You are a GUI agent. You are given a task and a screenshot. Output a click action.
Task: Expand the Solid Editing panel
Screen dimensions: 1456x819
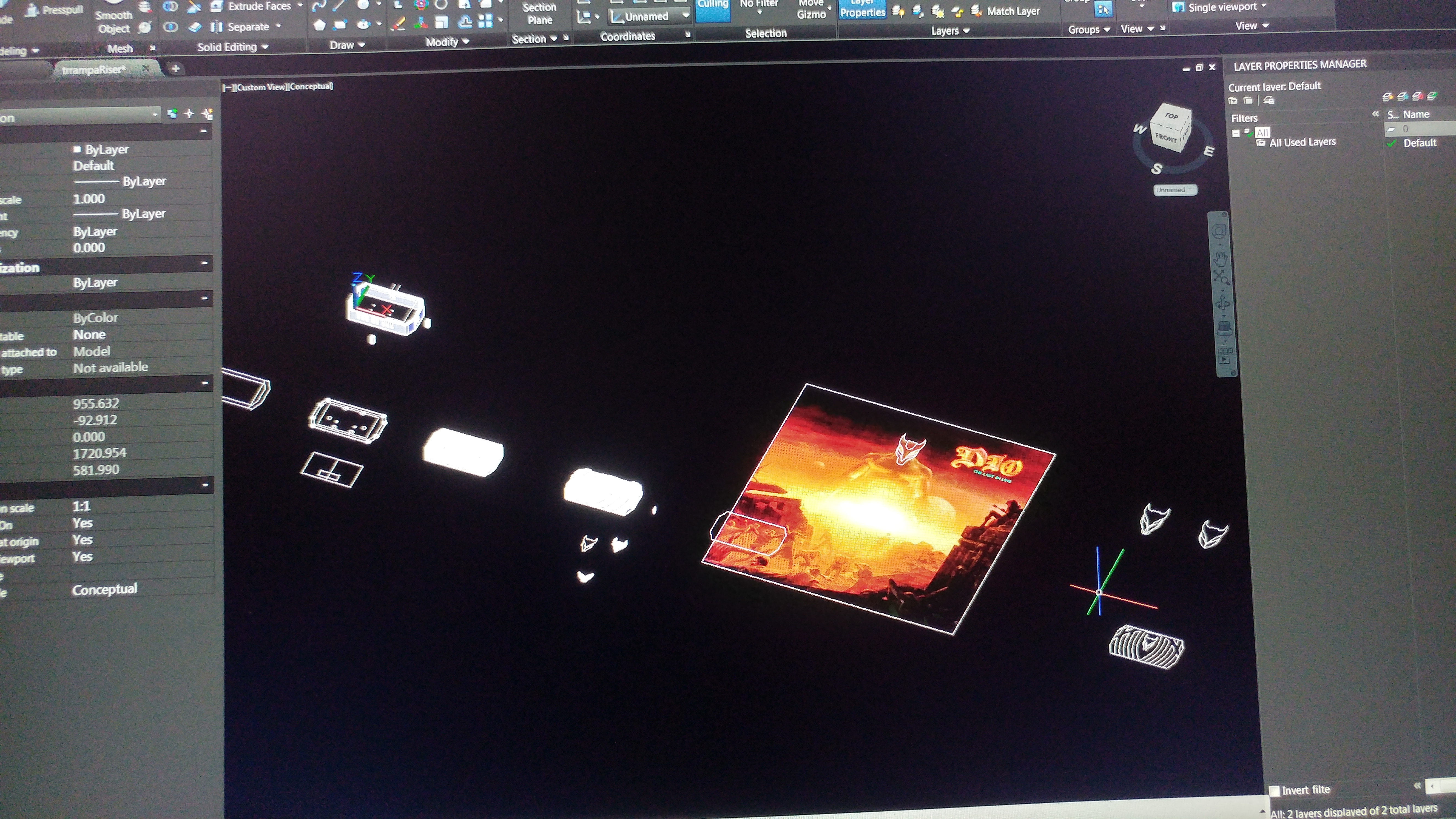232,47
